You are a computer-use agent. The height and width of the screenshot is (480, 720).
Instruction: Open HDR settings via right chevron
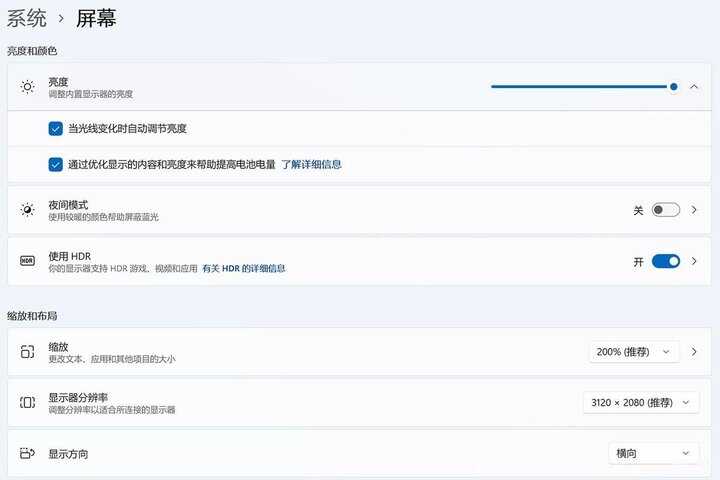[x=695, y=261]
